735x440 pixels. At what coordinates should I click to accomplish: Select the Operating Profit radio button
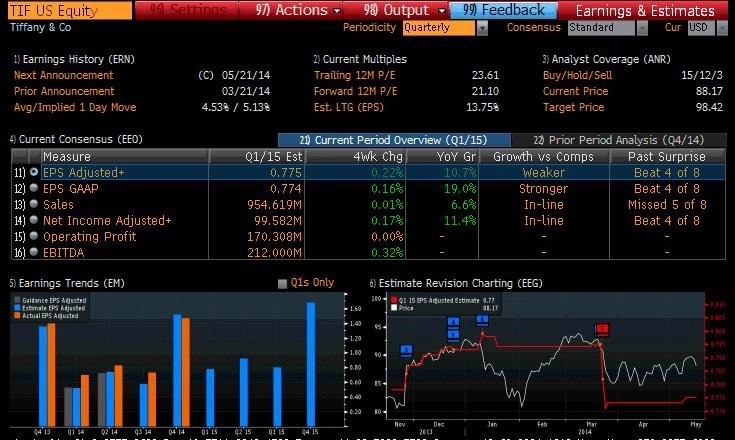(x=34, y=236)
